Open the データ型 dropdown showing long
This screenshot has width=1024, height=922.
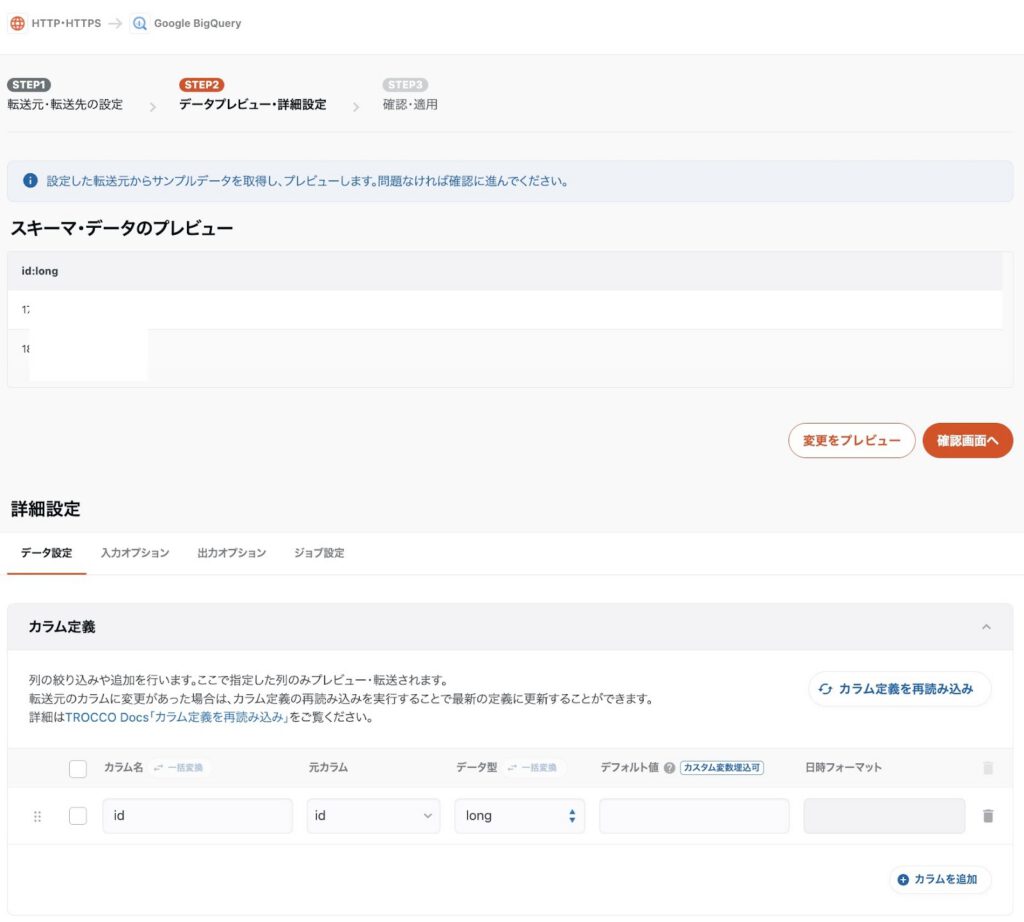point(520,816)
